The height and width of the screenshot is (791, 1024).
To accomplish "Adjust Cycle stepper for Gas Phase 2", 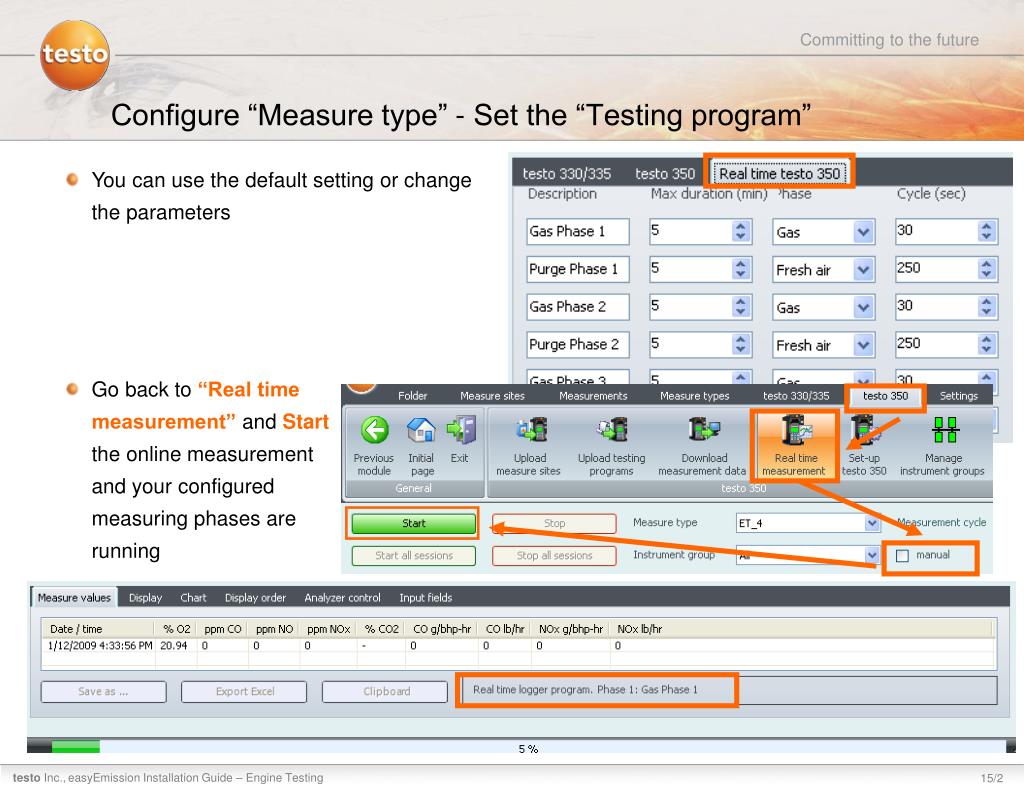I will (x=987, y=307).
